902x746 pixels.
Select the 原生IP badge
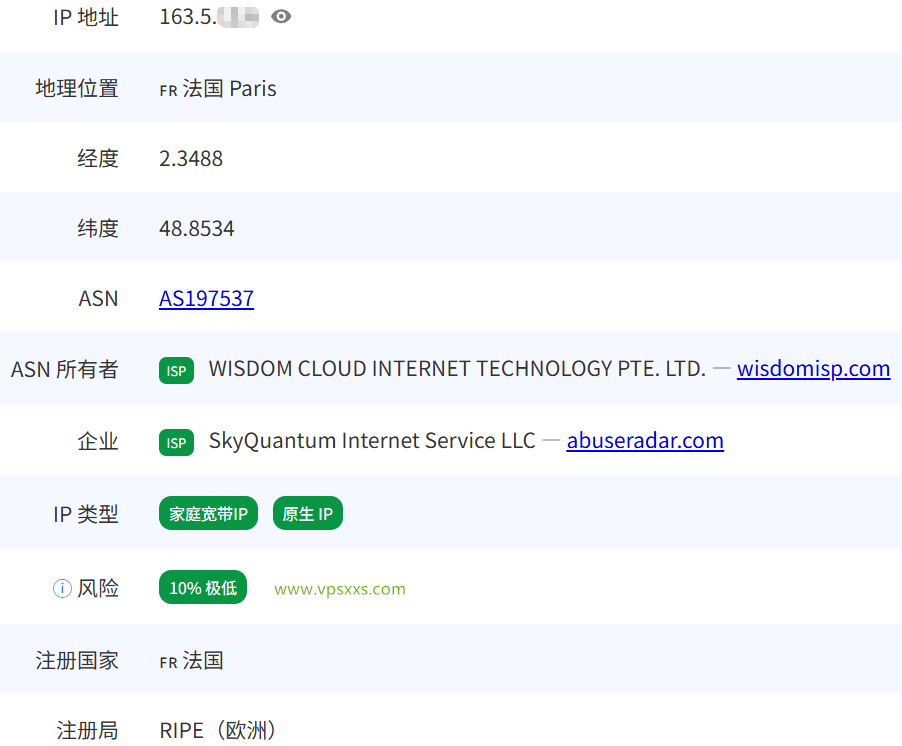[308, 513]
